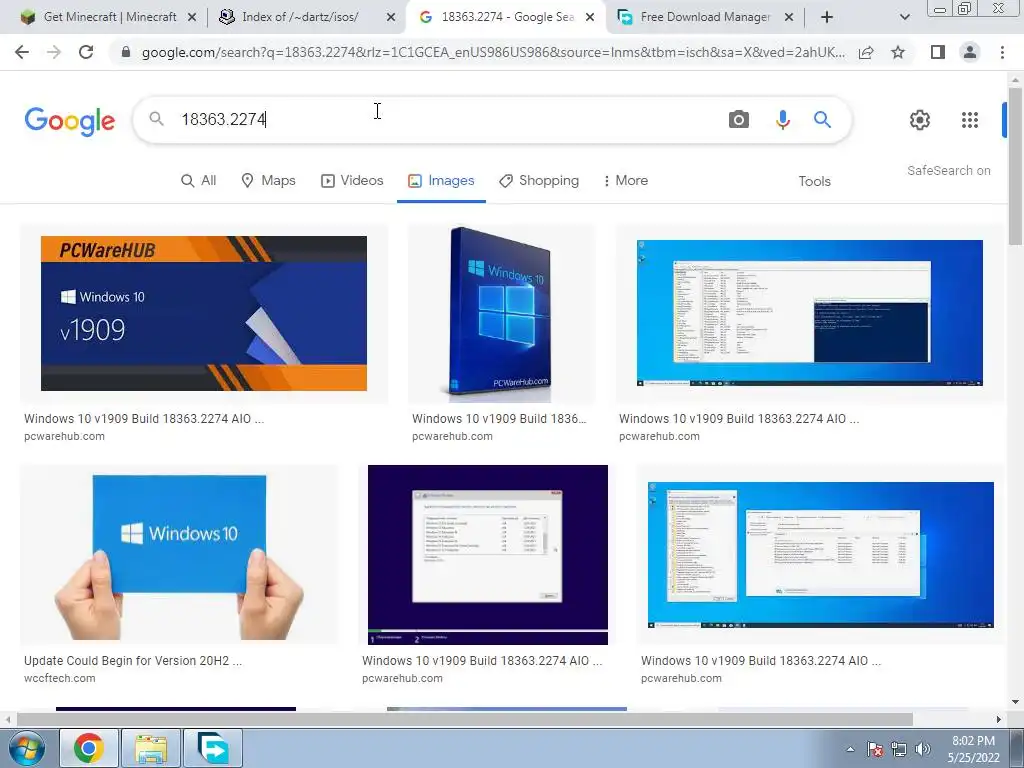Click the padlock site info icon
The height and width of the screenshot is (768, 1024).
coord(126,52)
